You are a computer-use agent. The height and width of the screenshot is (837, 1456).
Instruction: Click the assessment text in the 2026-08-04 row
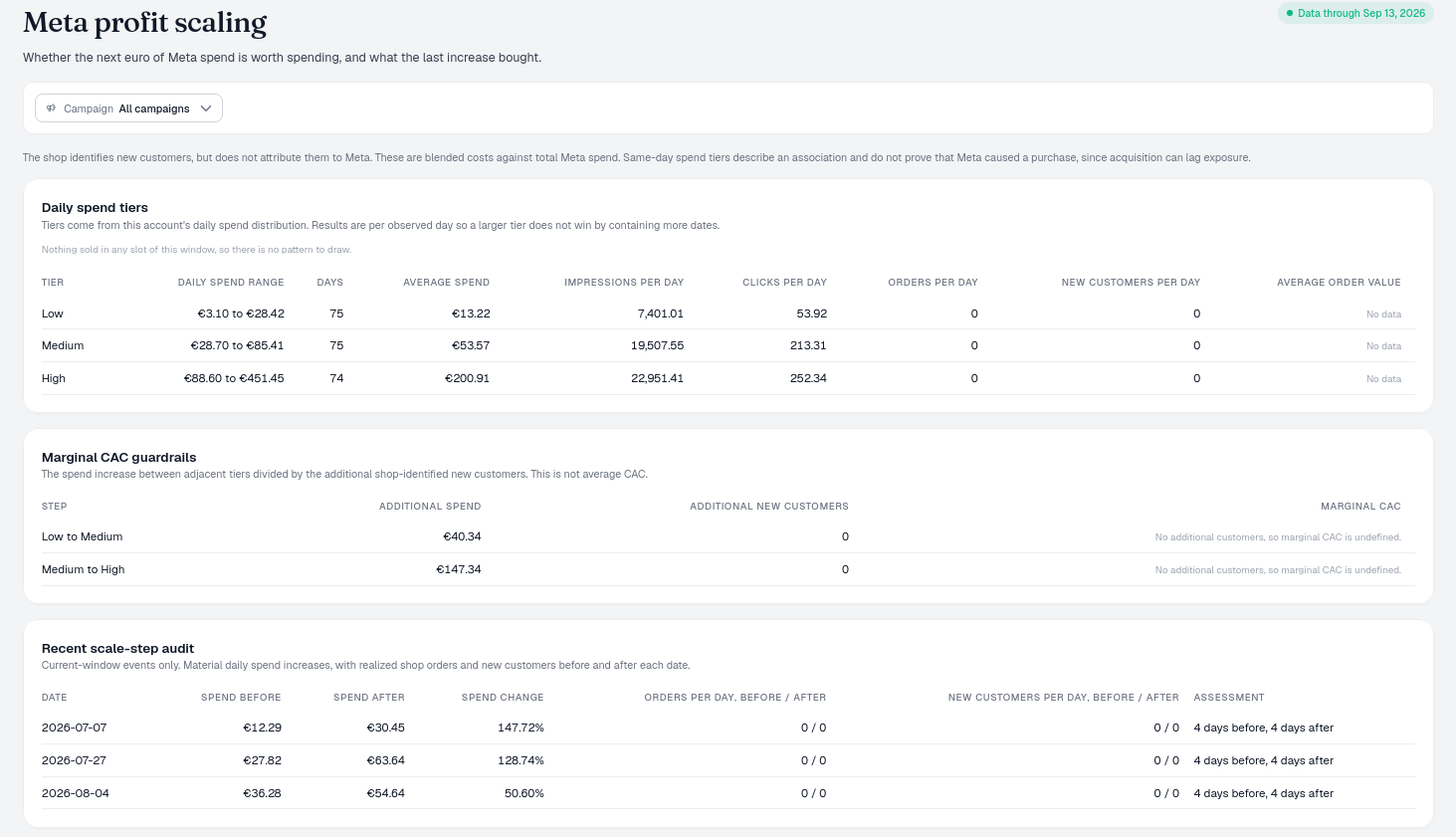[1264, 794]
